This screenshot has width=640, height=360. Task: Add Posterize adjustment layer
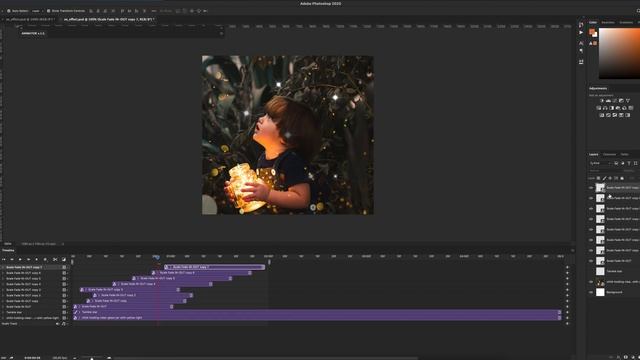(608, 115)
